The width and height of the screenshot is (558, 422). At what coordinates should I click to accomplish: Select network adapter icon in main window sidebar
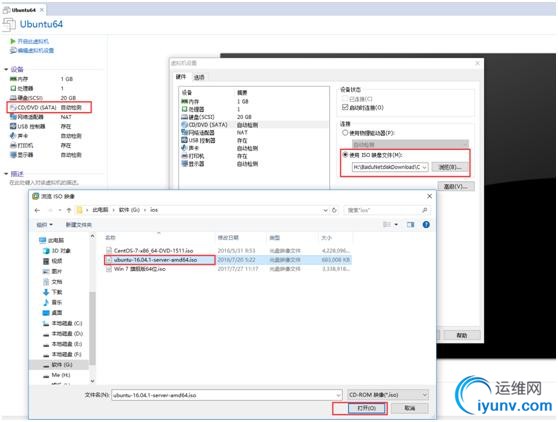point(13,117)
